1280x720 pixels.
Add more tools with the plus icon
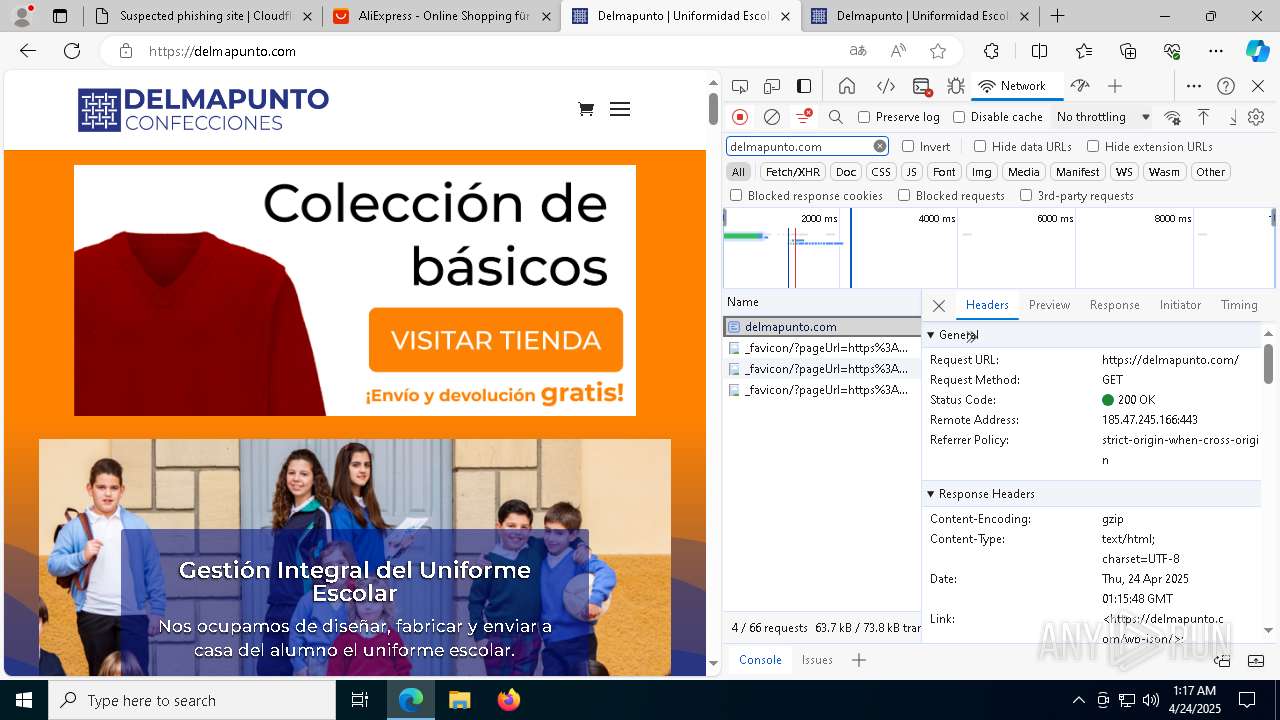tap(1115, 86)
